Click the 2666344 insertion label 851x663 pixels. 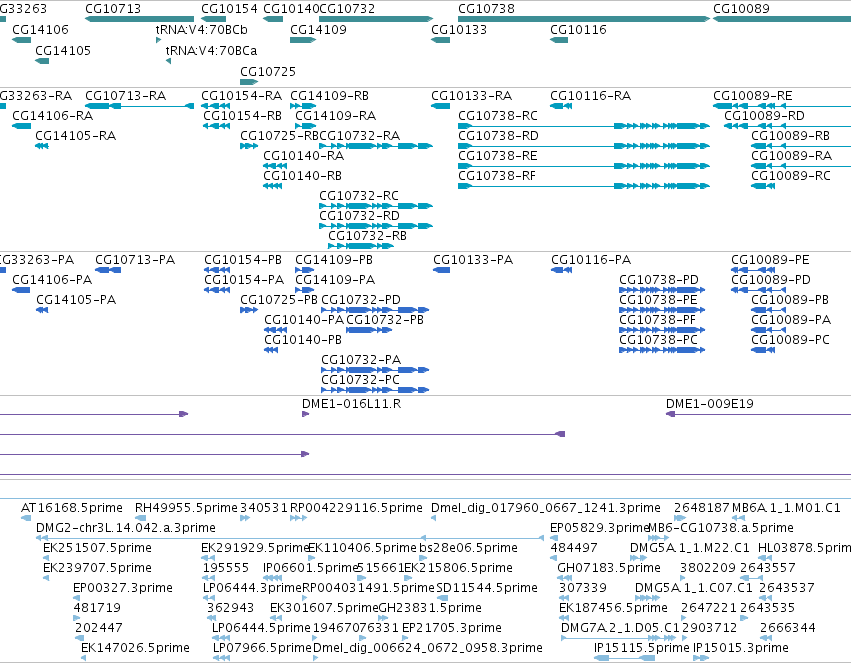click(x=788, y=628)
